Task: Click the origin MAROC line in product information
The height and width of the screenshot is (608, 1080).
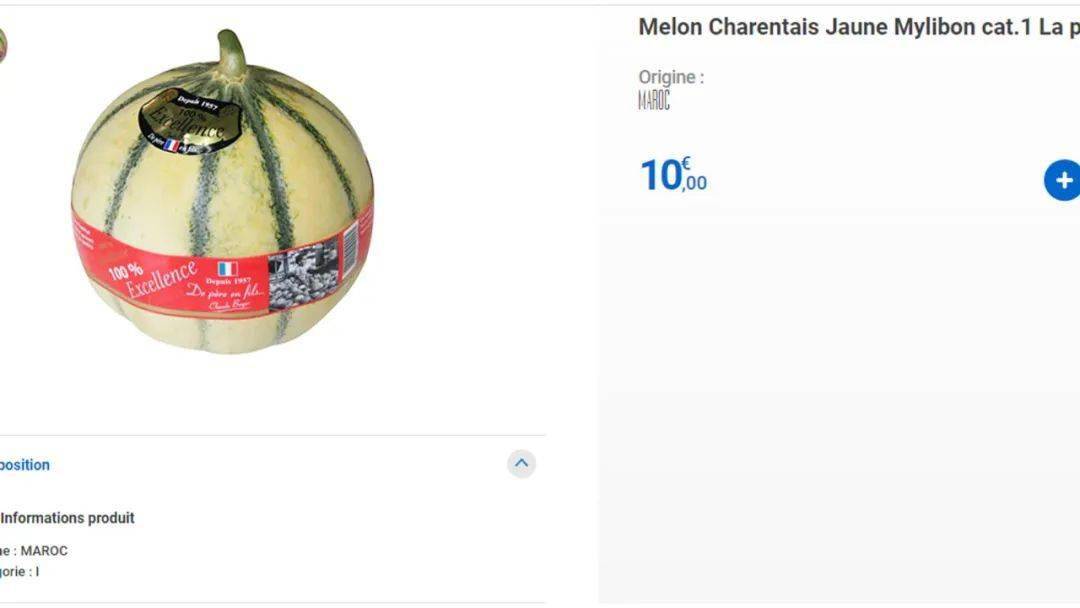Action: tap(35, 551)
